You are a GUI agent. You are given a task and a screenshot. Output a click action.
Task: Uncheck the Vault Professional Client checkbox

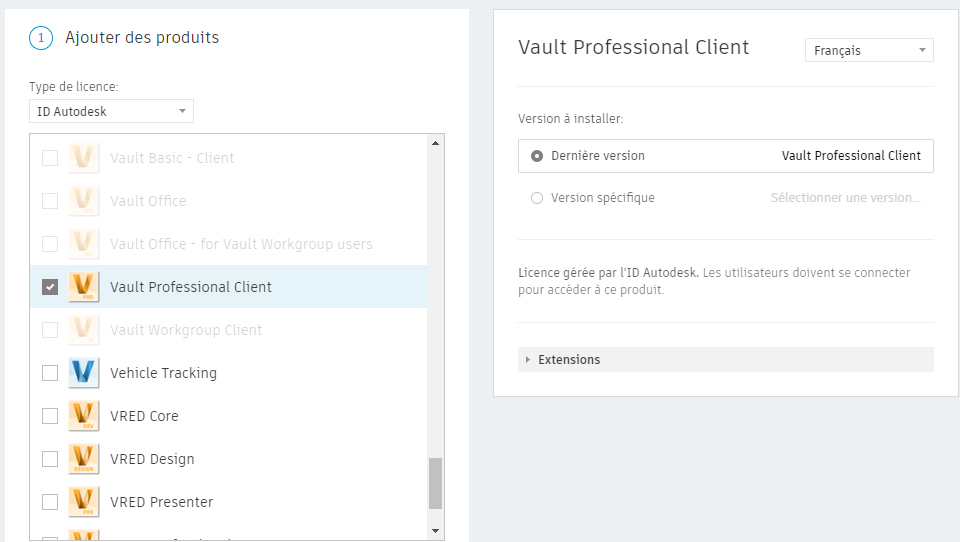50,287
